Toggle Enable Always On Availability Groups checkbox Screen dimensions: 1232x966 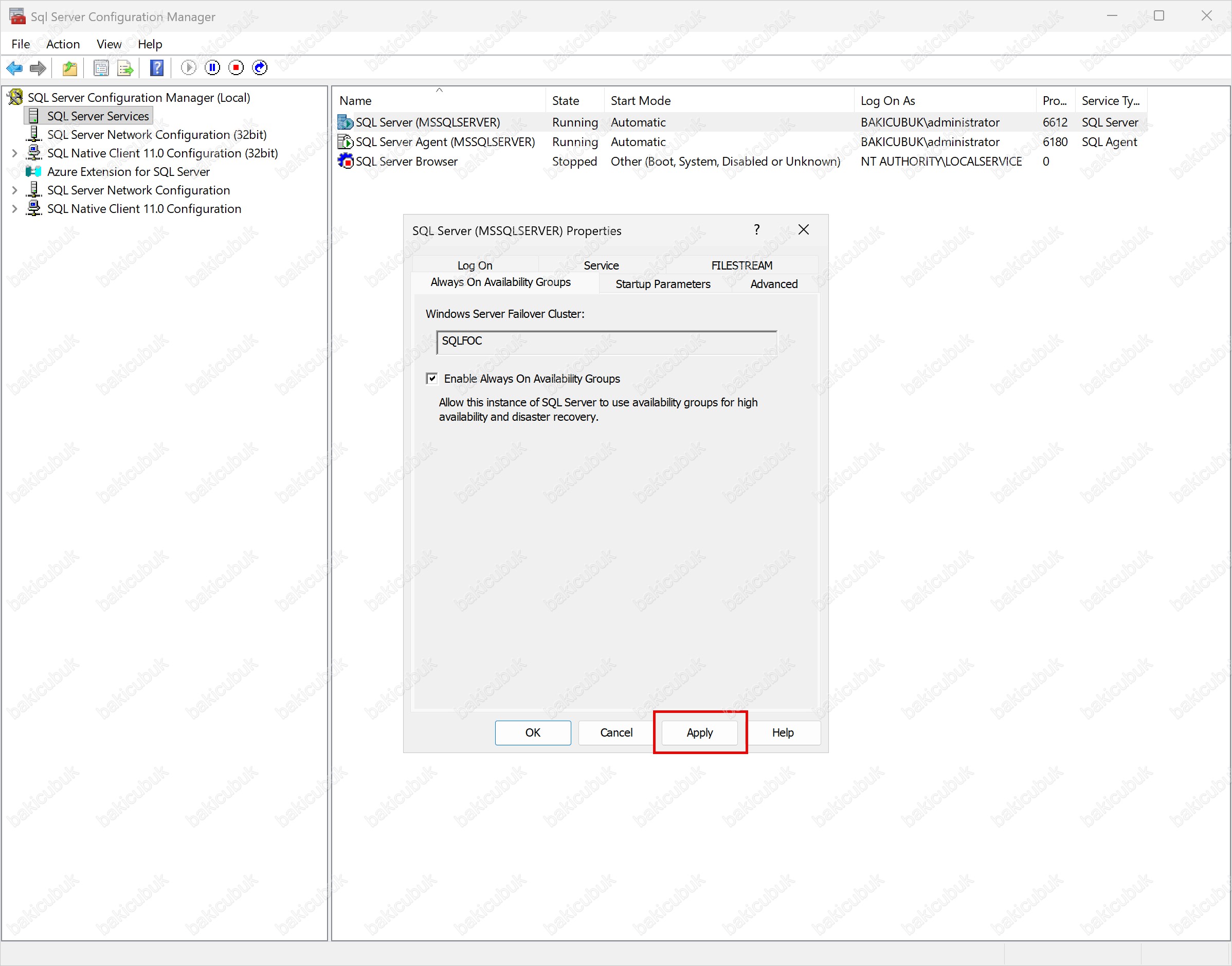(432, 379)
